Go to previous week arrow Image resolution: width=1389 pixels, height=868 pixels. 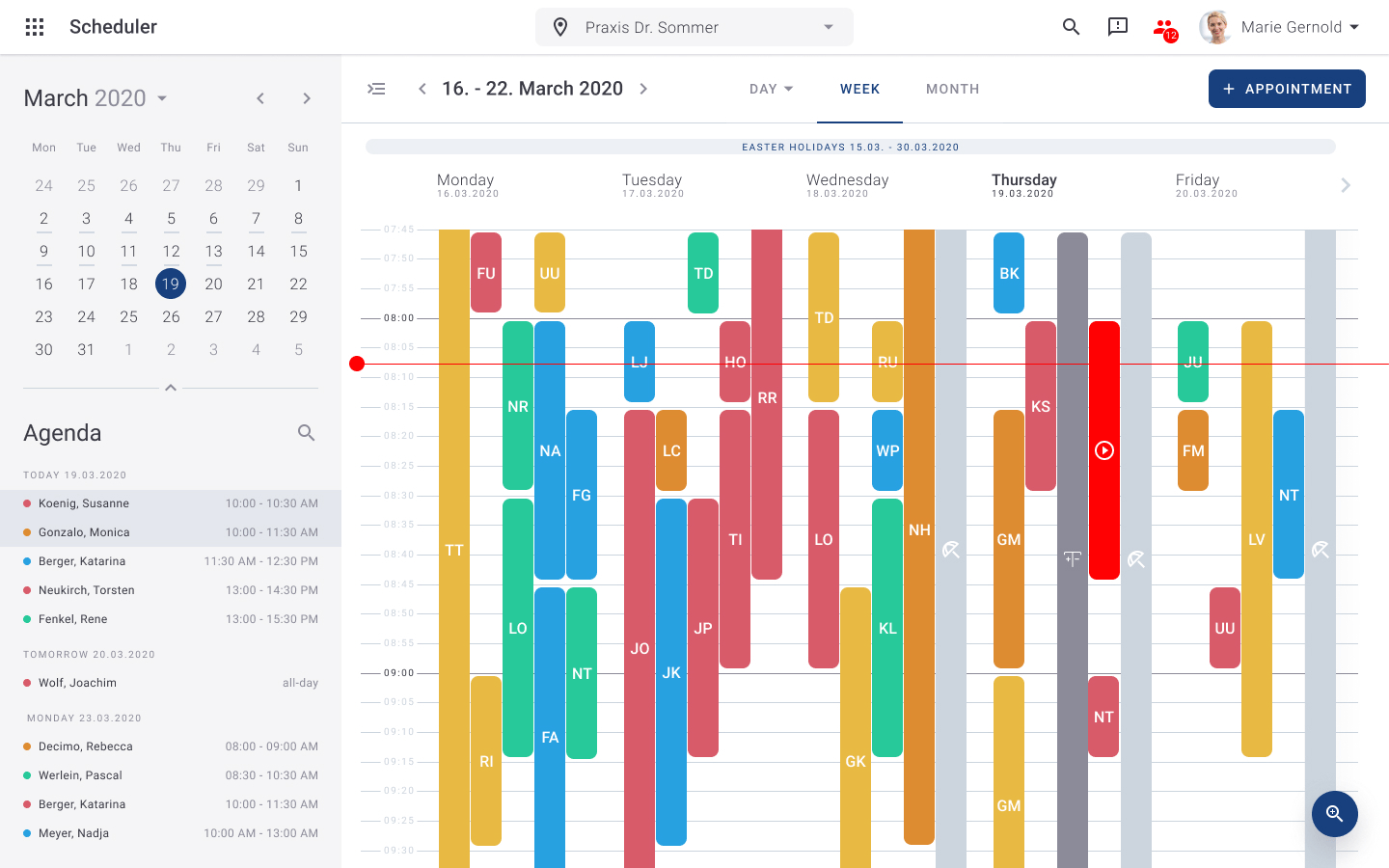pos(422,89)
